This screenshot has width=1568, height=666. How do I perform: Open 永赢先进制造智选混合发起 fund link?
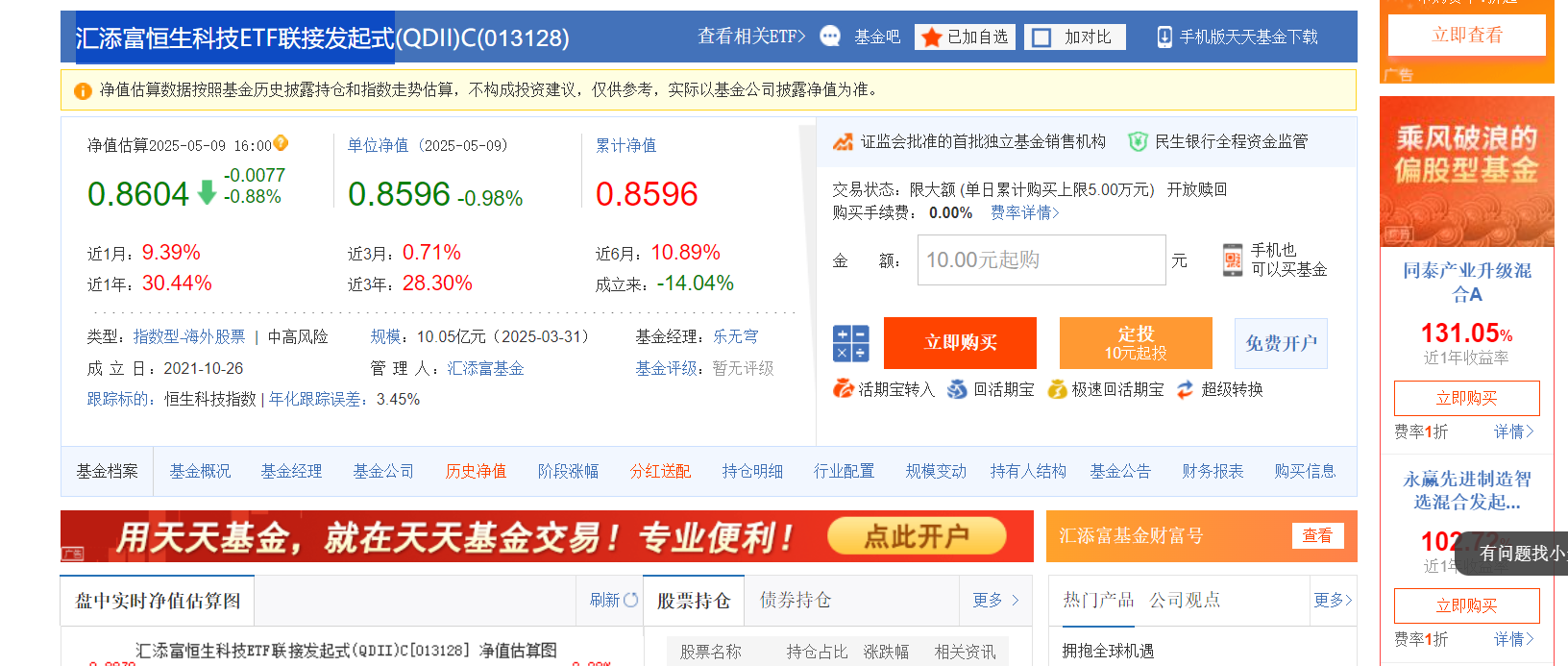click(x=1467, y=490)
